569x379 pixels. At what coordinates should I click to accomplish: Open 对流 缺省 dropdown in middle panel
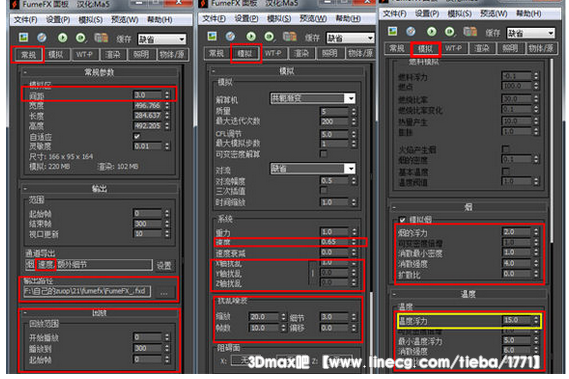pyautogui.click(x=313, y=169)
